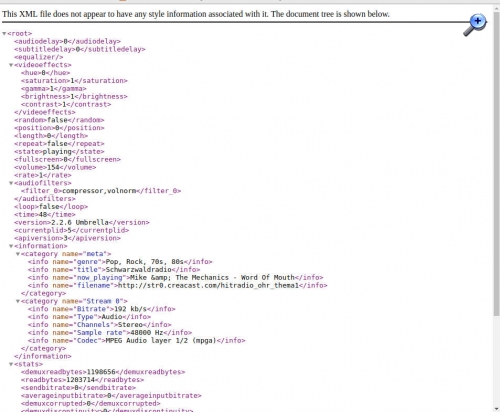The width and height of the screenshot is (500, 412).
Task: Click the state playing line
Action: [x=59, y=152]
